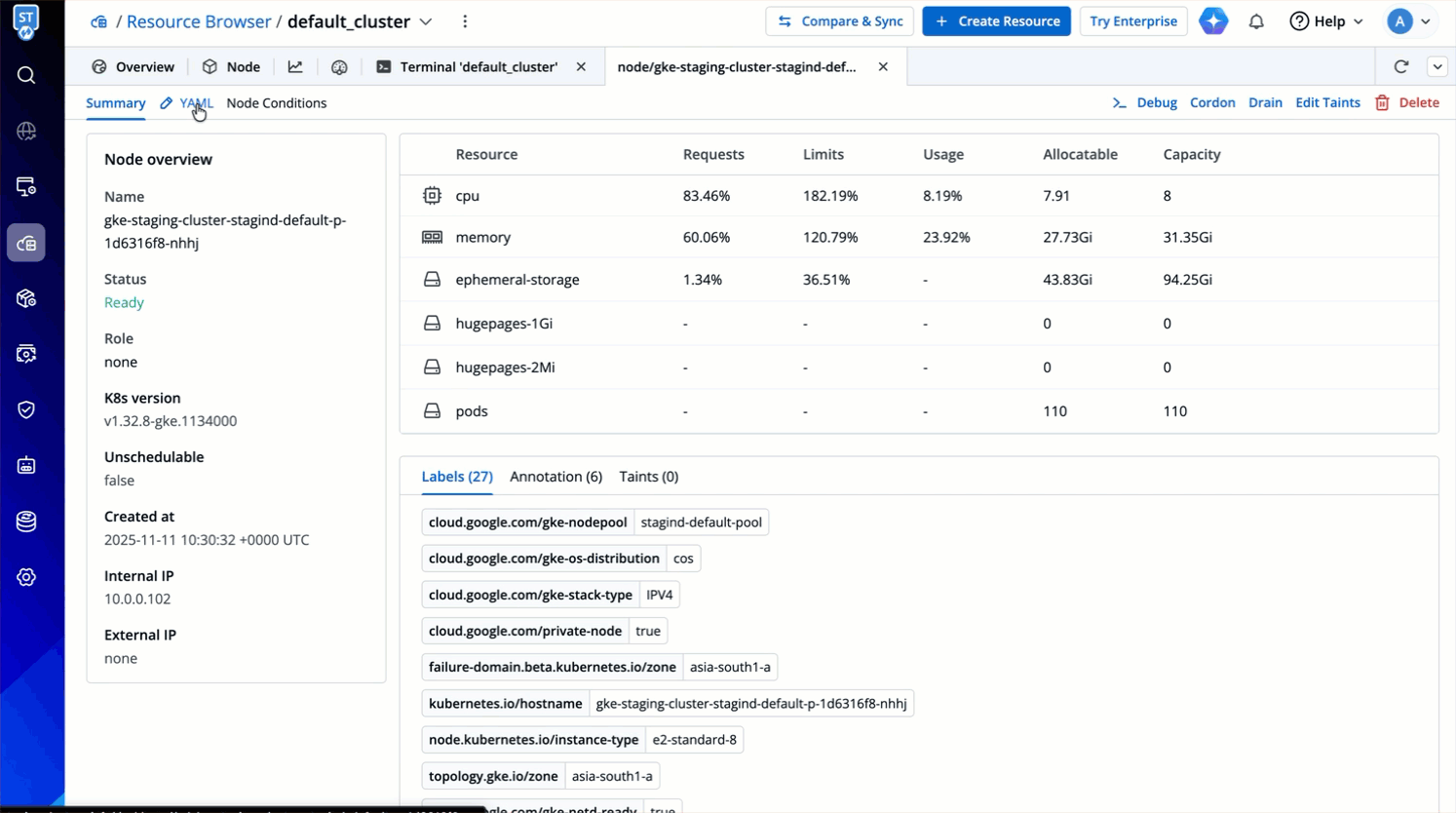Expand the tab list chevron
This screenshot has width=1456, height=813.
(1437, 66)
